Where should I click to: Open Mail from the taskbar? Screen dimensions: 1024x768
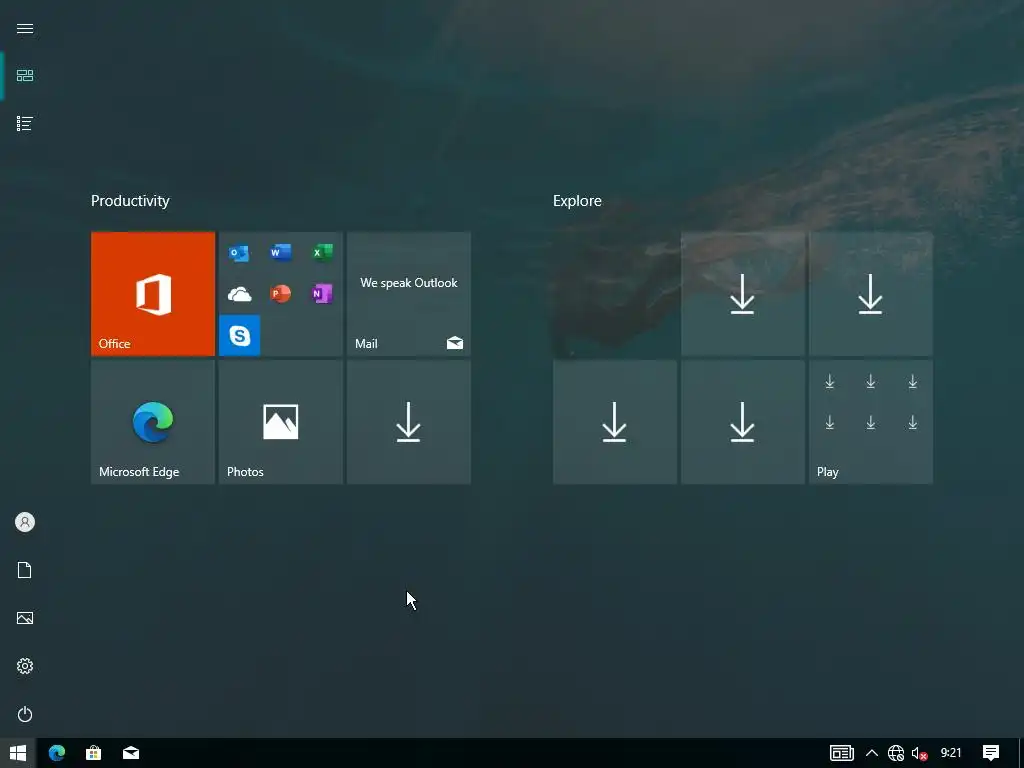click(131, 753)
